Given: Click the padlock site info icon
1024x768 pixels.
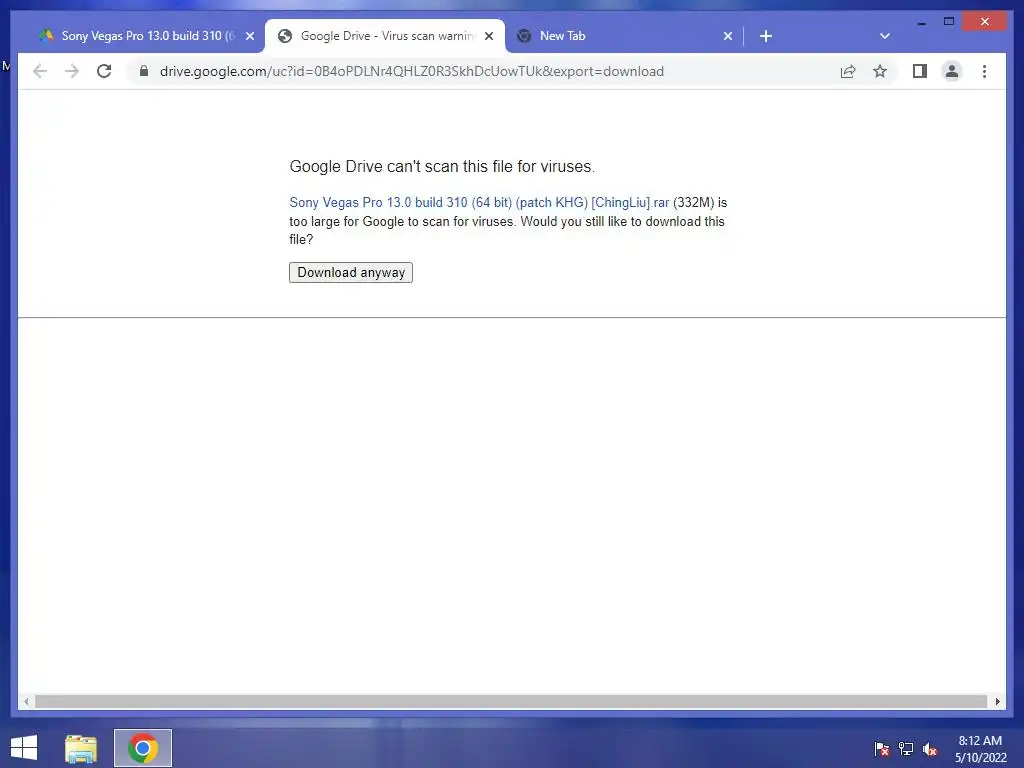Looking at the screenshot, I should pos(144,71).
